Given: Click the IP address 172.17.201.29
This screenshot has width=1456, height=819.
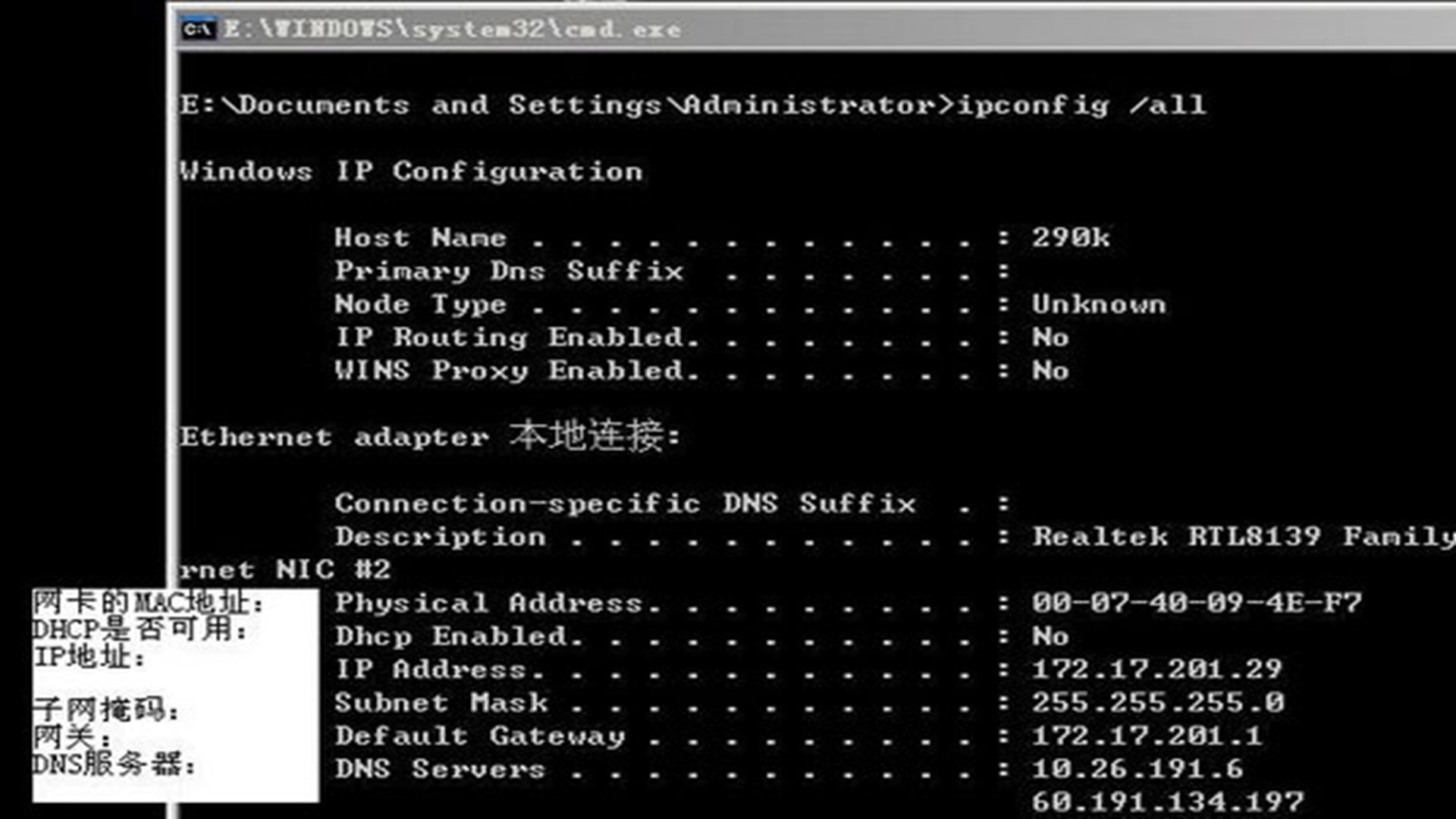Looking at the screenshot, I should [1156, 670].
